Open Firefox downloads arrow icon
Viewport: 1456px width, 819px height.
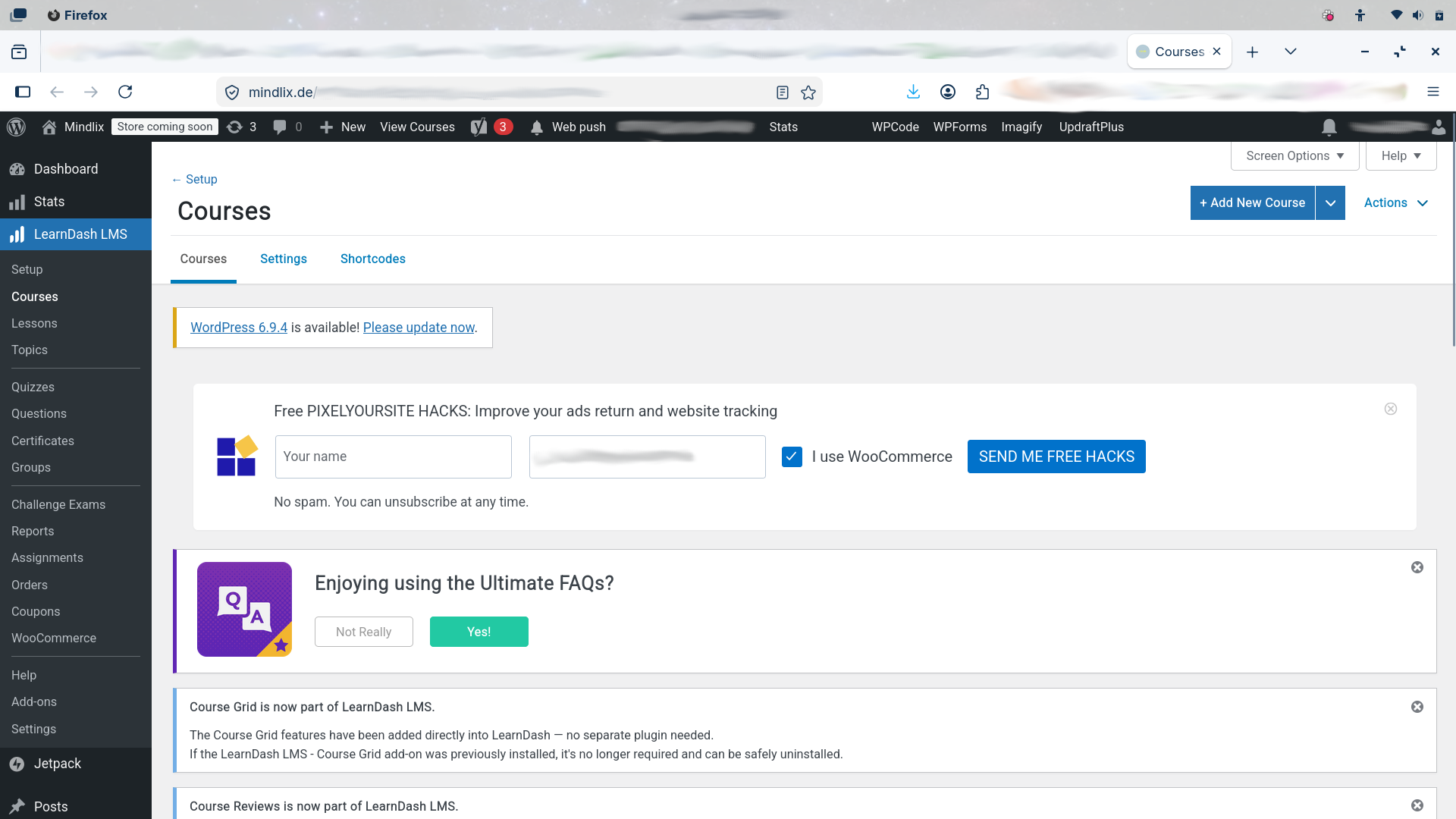[x=913, y=92]
